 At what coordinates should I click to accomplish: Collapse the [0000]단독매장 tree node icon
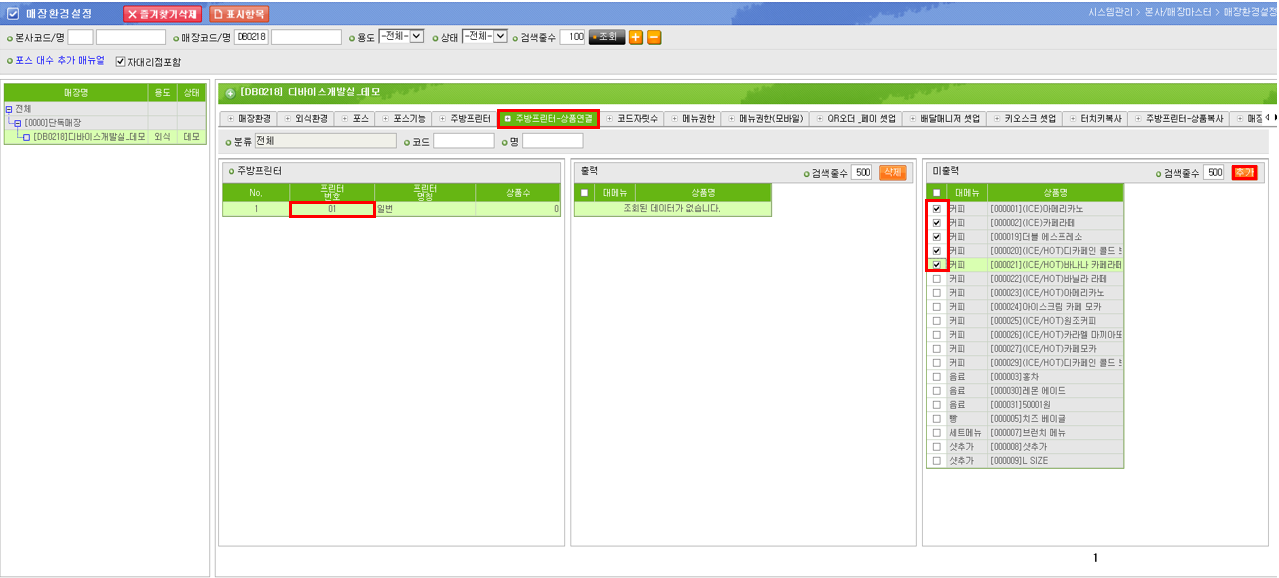[17, 122]
